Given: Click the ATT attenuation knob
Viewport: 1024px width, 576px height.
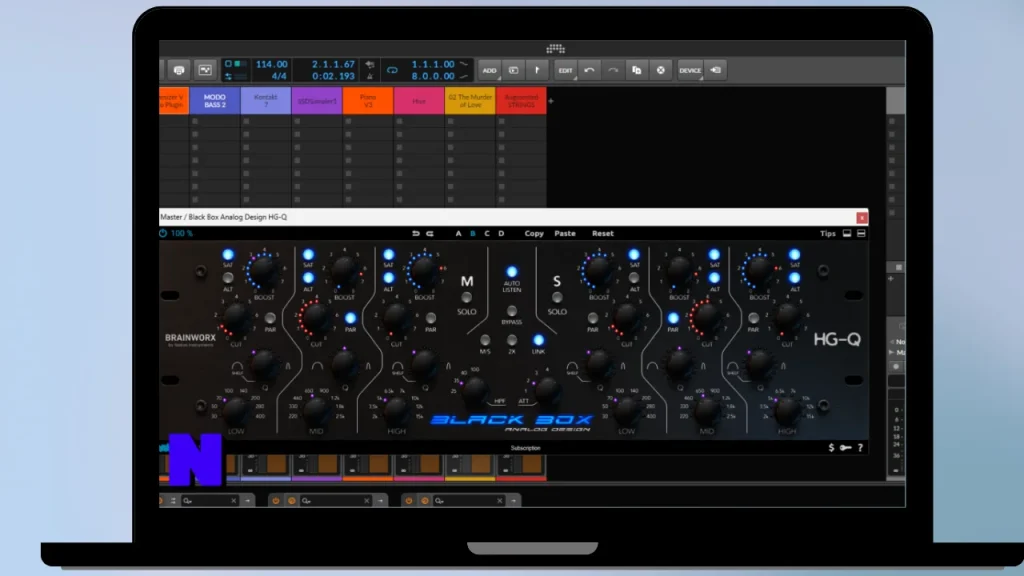Looking at the screenshot, I should click(547, 390).
